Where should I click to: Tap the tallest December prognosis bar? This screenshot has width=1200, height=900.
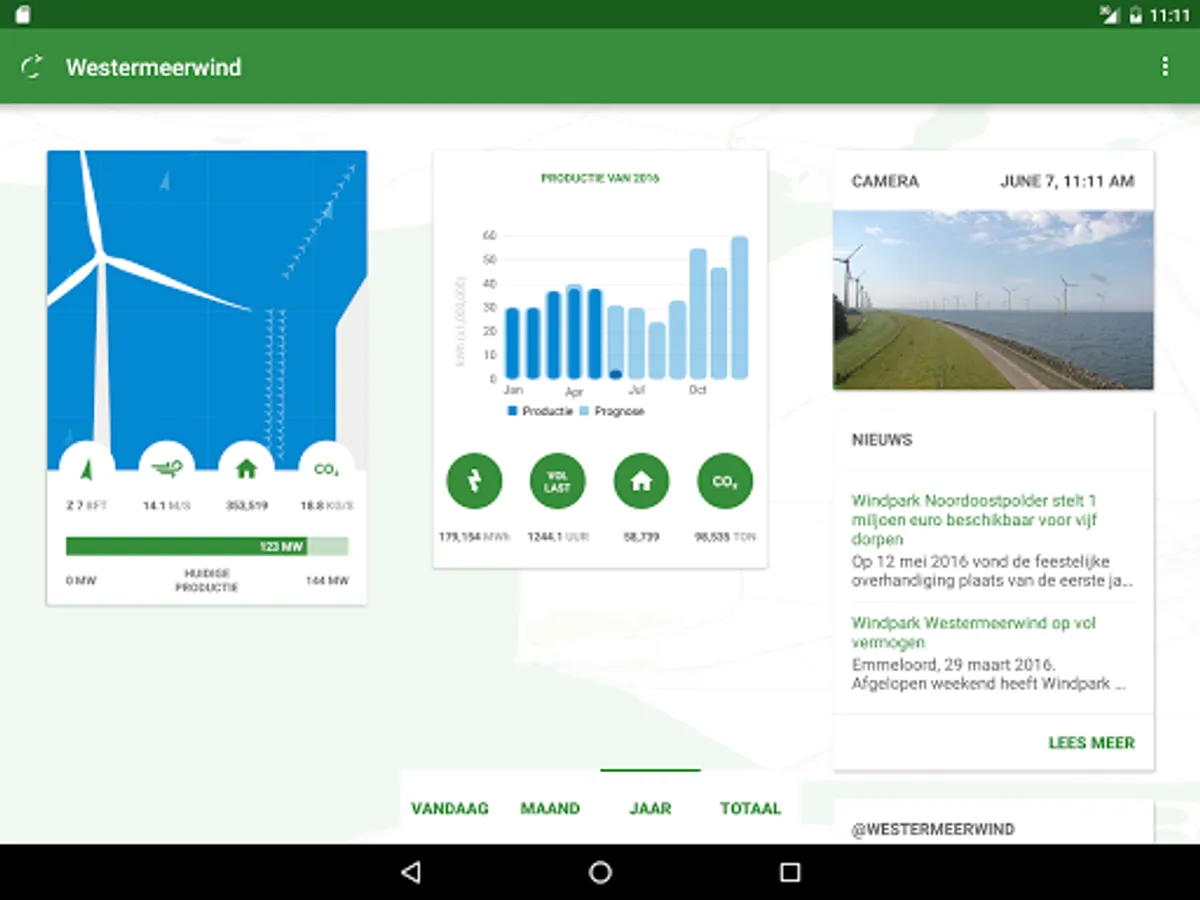pos(739,308)
